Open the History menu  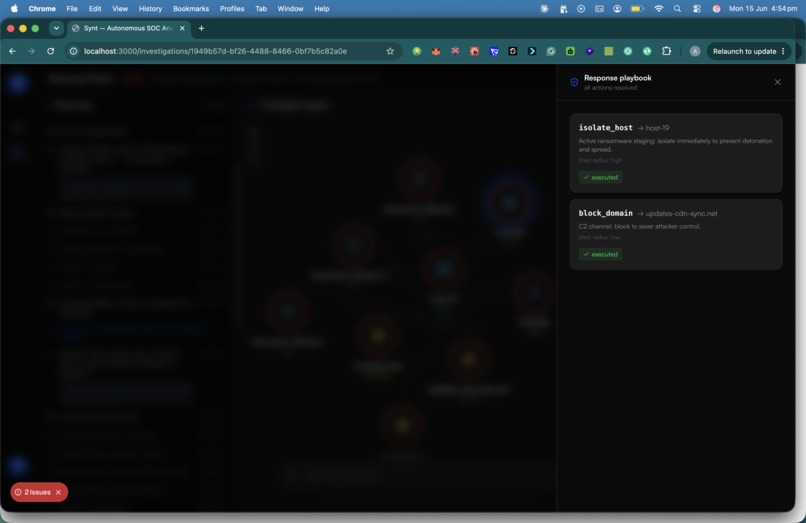(x=150, y=9)
